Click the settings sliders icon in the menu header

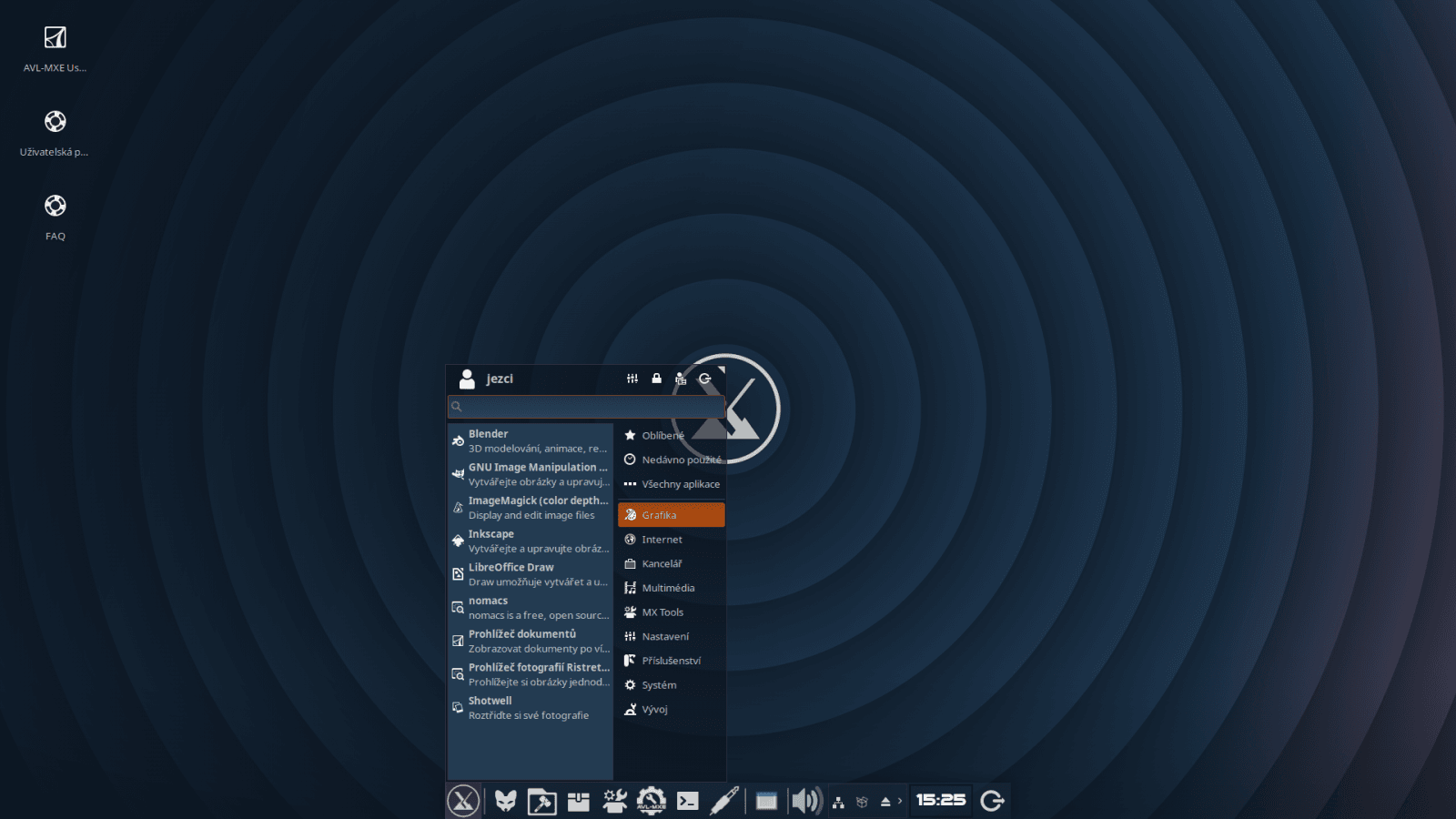632,378
